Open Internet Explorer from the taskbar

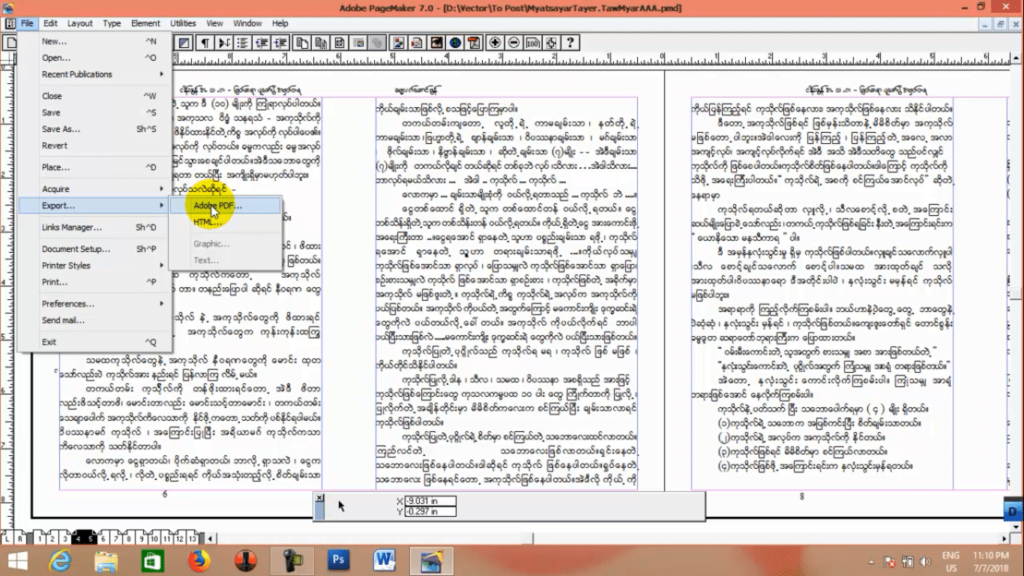(x=60, y=560)
